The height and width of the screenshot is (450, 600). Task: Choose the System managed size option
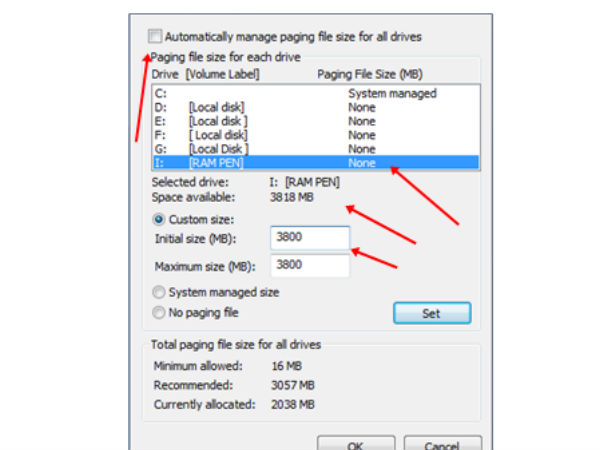159,292
